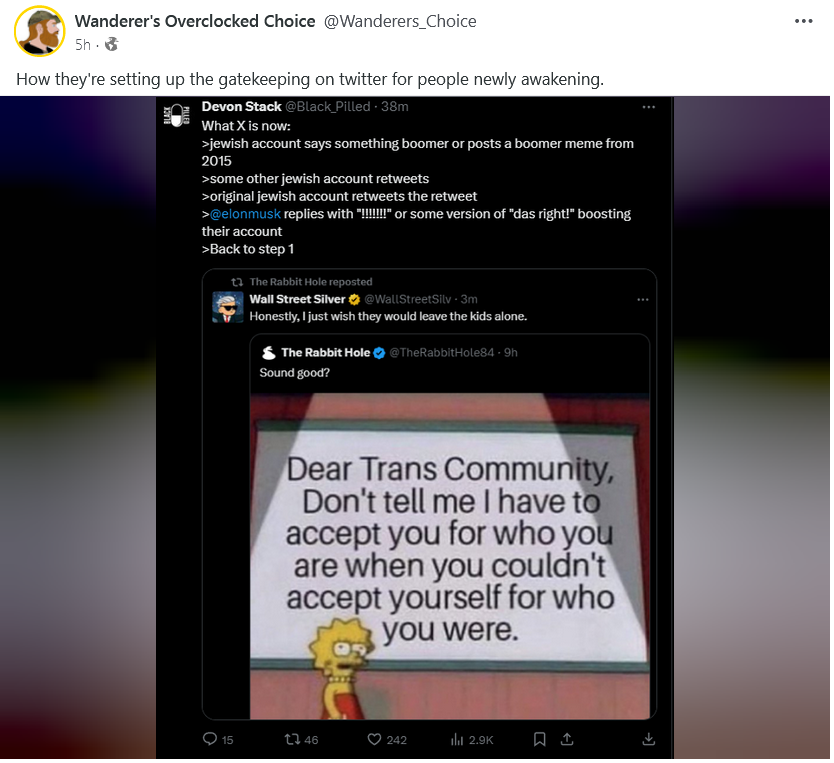The width and height of the screenshot is (834, 763).
Task: Open the post options three-dot menu
Action: (803, 21)
